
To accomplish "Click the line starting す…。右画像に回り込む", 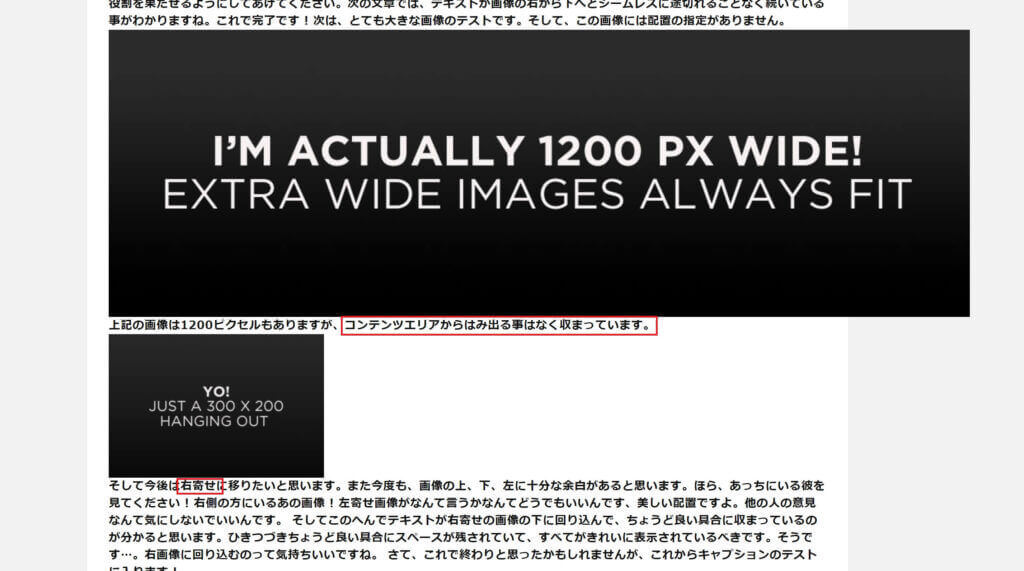I will [x=462, y=555].
